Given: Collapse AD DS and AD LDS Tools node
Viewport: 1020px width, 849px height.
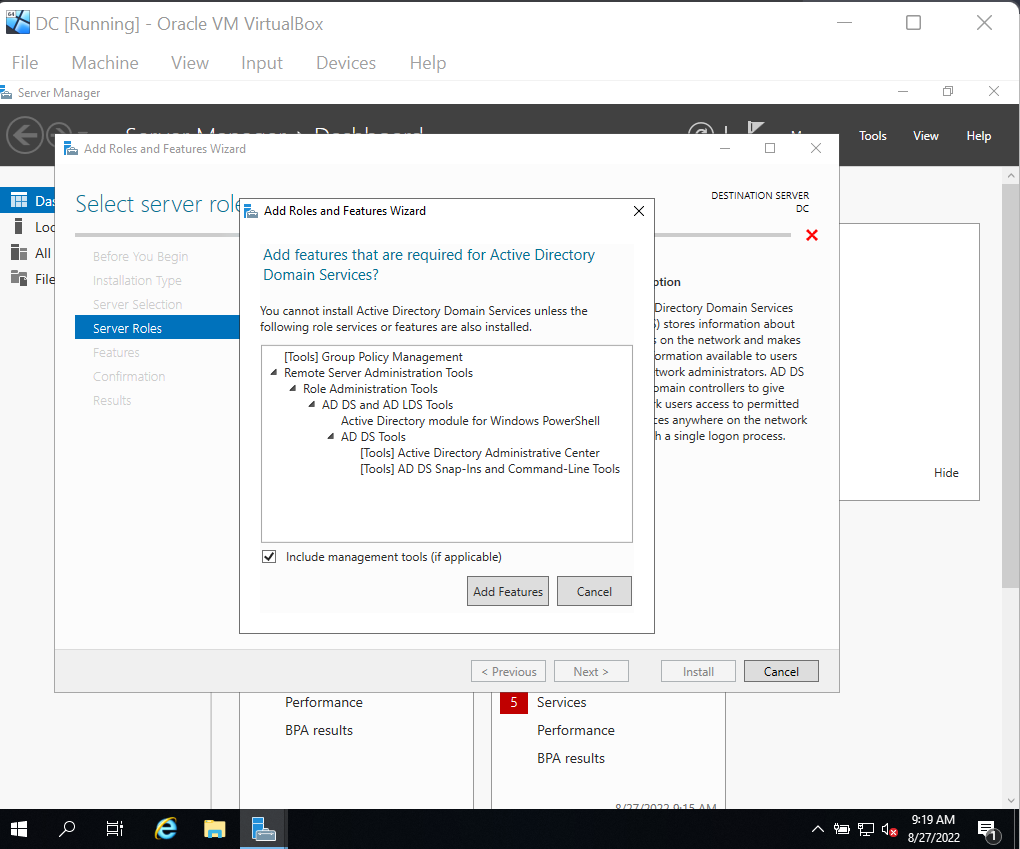Looking at the screenshot, I should [312, 404].
